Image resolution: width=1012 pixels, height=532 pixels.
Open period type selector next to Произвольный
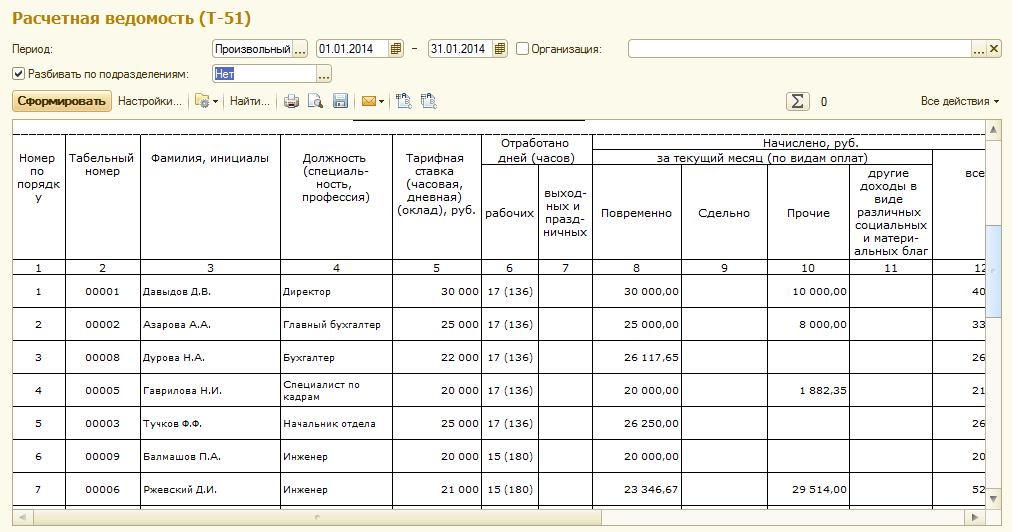pos(300,49)
